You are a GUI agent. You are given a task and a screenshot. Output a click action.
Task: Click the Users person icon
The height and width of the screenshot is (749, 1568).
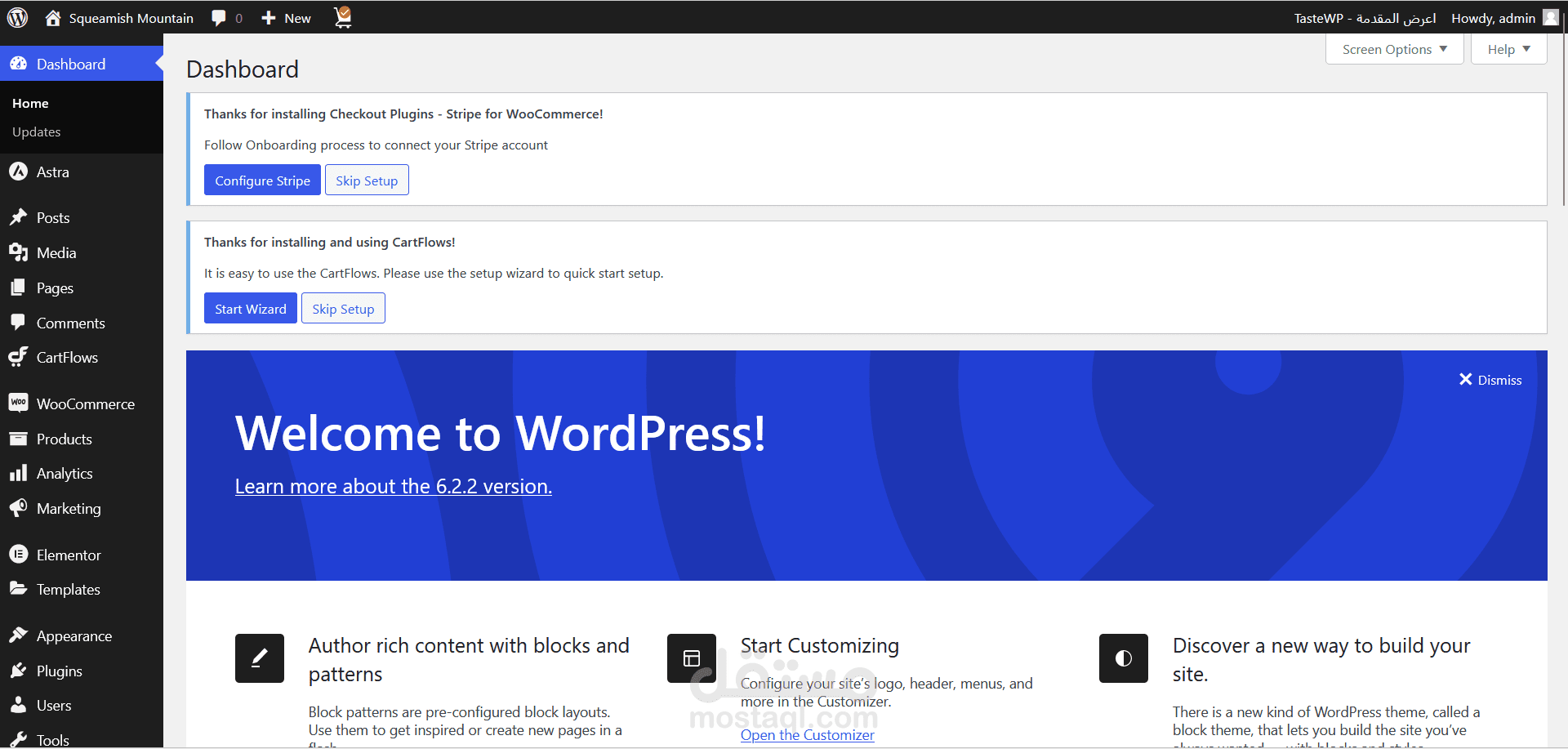(18, 705)
